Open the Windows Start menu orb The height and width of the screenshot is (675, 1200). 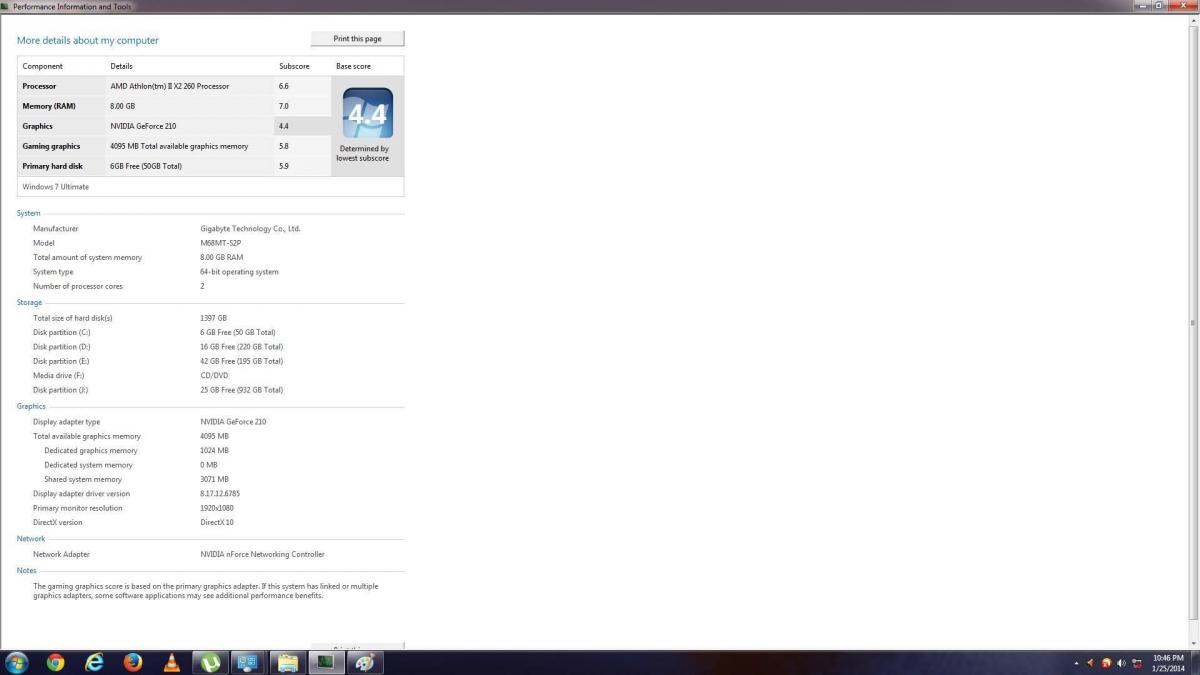[x=16, y=662]
